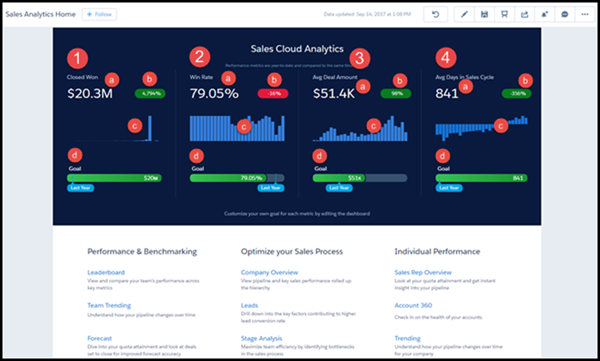
Task: Click Last Year marker under Win Rate goal
Action: tap(271, 188)
